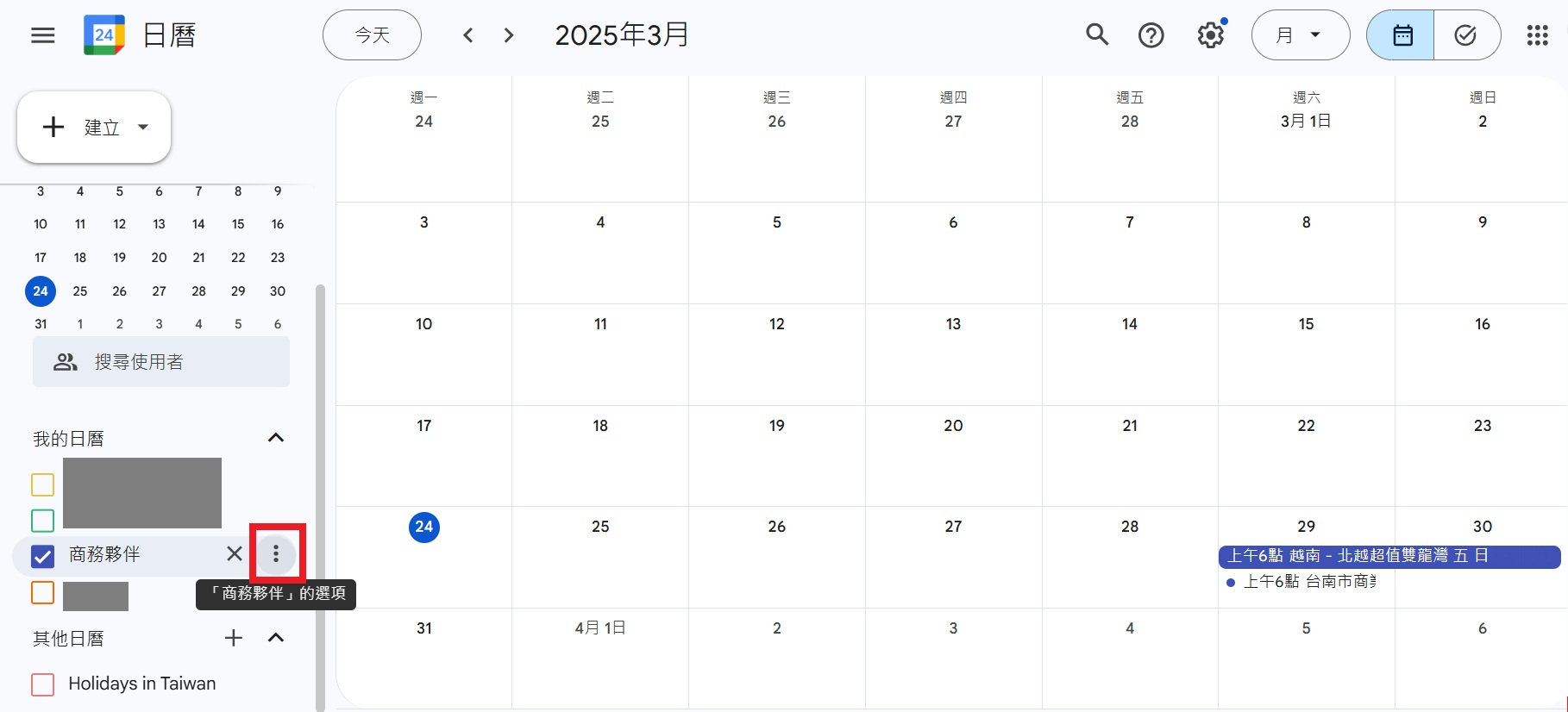Open the help question mark icon

pos(1151,35)
